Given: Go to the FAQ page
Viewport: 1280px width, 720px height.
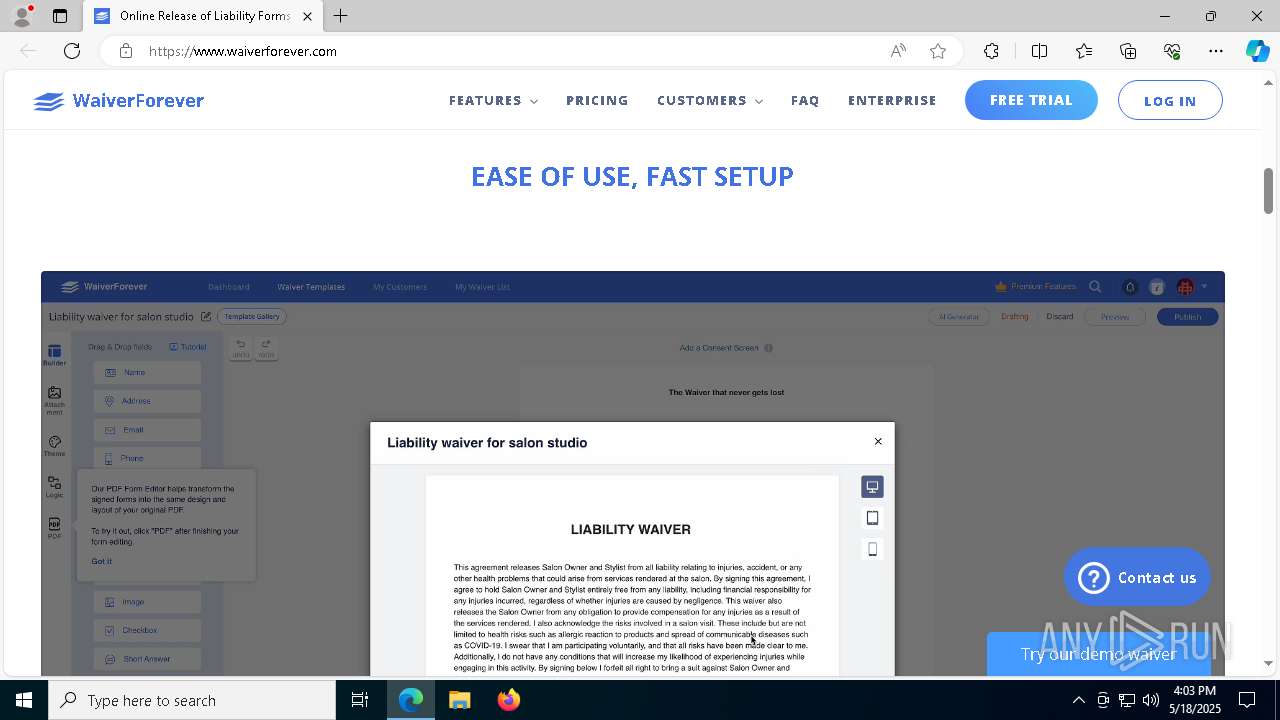Looking at the screenshot, I should tap(805, 101).
